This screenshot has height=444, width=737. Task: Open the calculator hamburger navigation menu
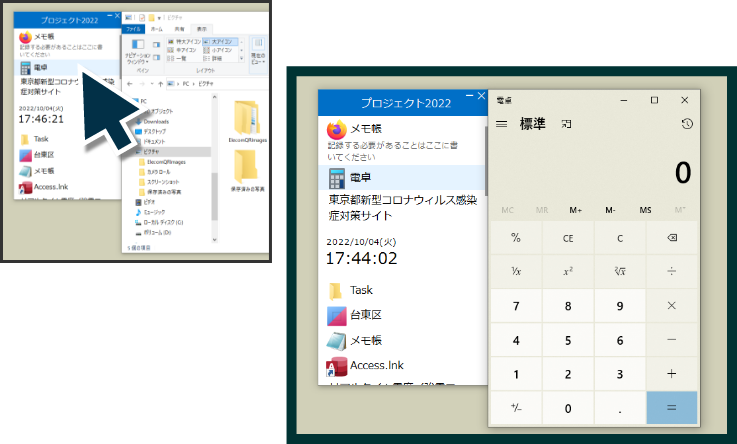pos(501,124)
